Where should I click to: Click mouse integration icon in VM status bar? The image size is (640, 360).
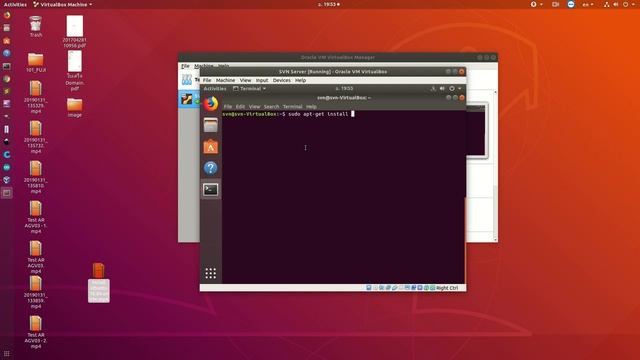(x=426, y=288)
